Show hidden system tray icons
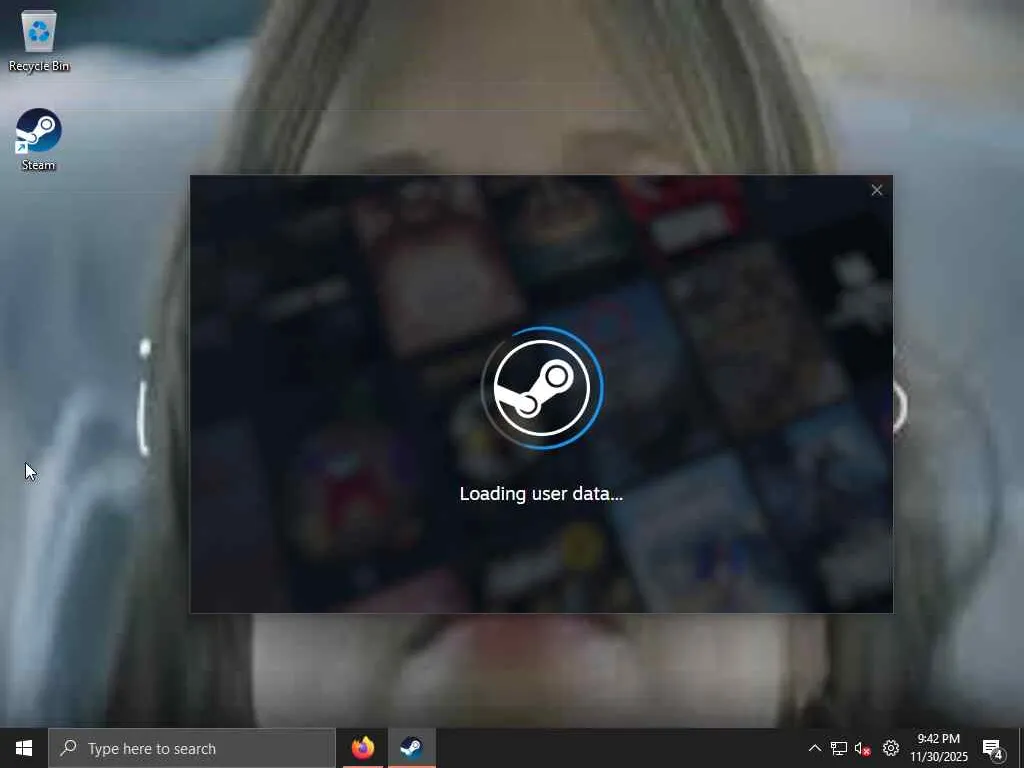 click(814, 748)
